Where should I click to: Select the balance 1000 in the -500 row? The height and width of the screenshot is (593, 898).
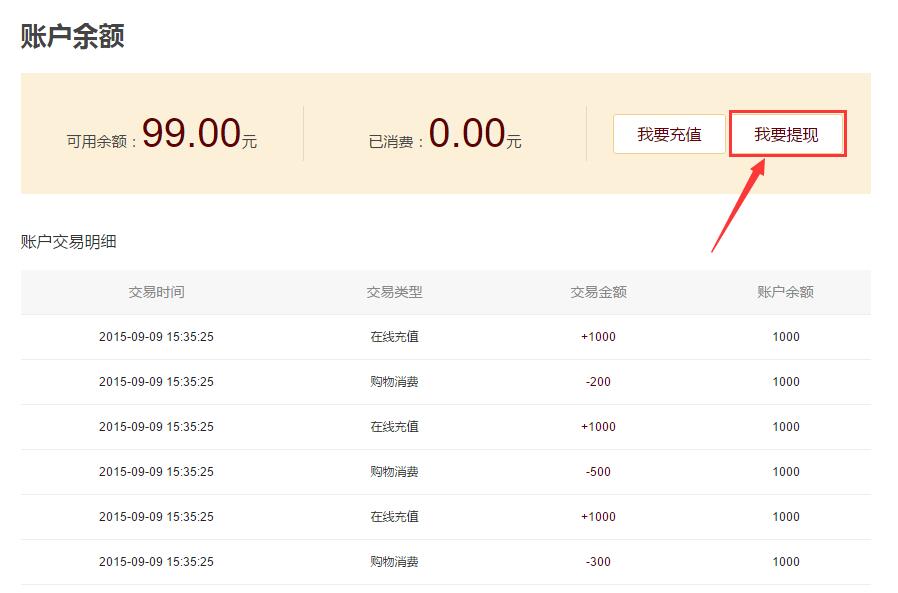(x=785, y=472)
